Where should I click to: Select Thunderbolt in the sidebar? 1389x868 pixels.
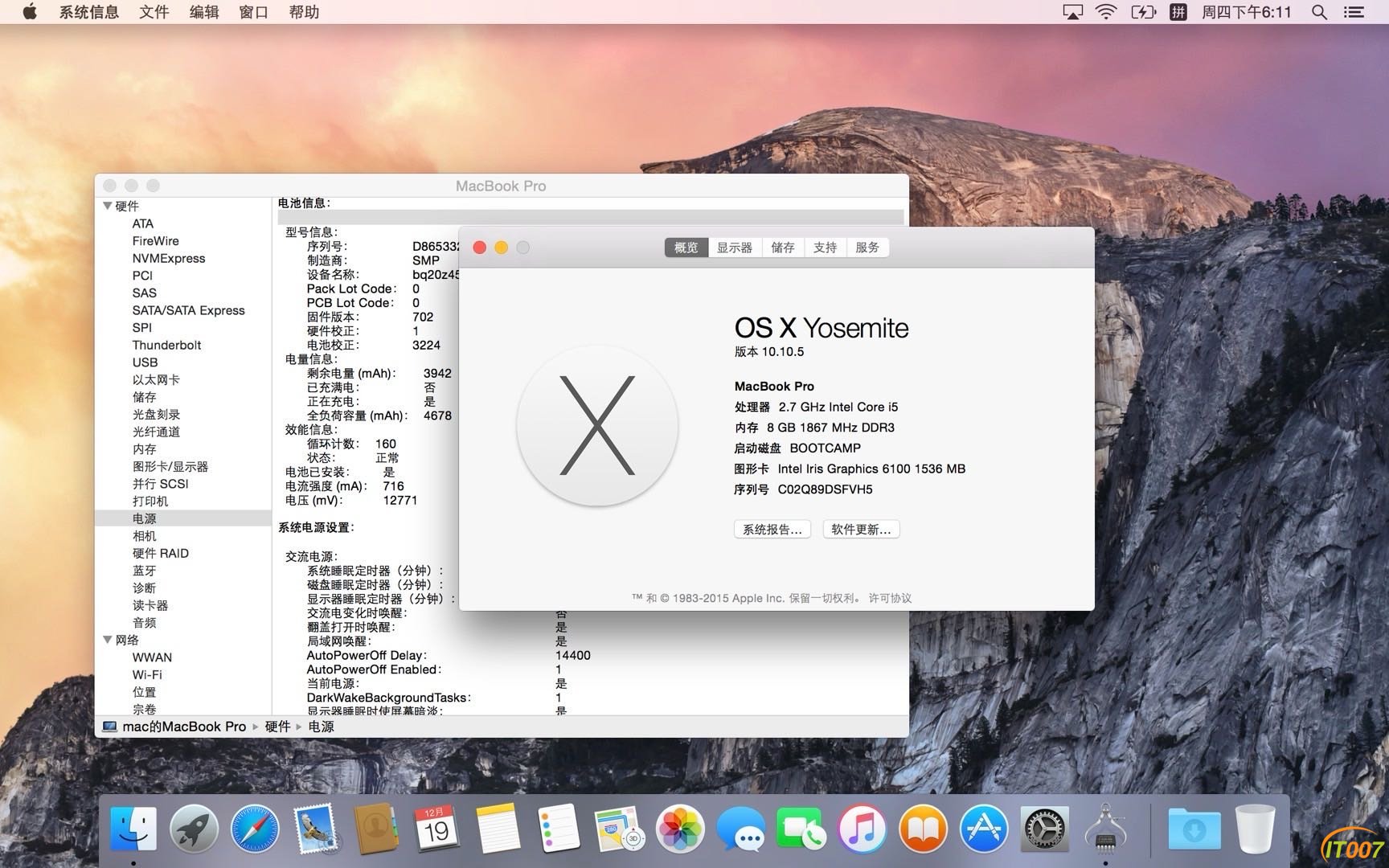tap(167, 345)
